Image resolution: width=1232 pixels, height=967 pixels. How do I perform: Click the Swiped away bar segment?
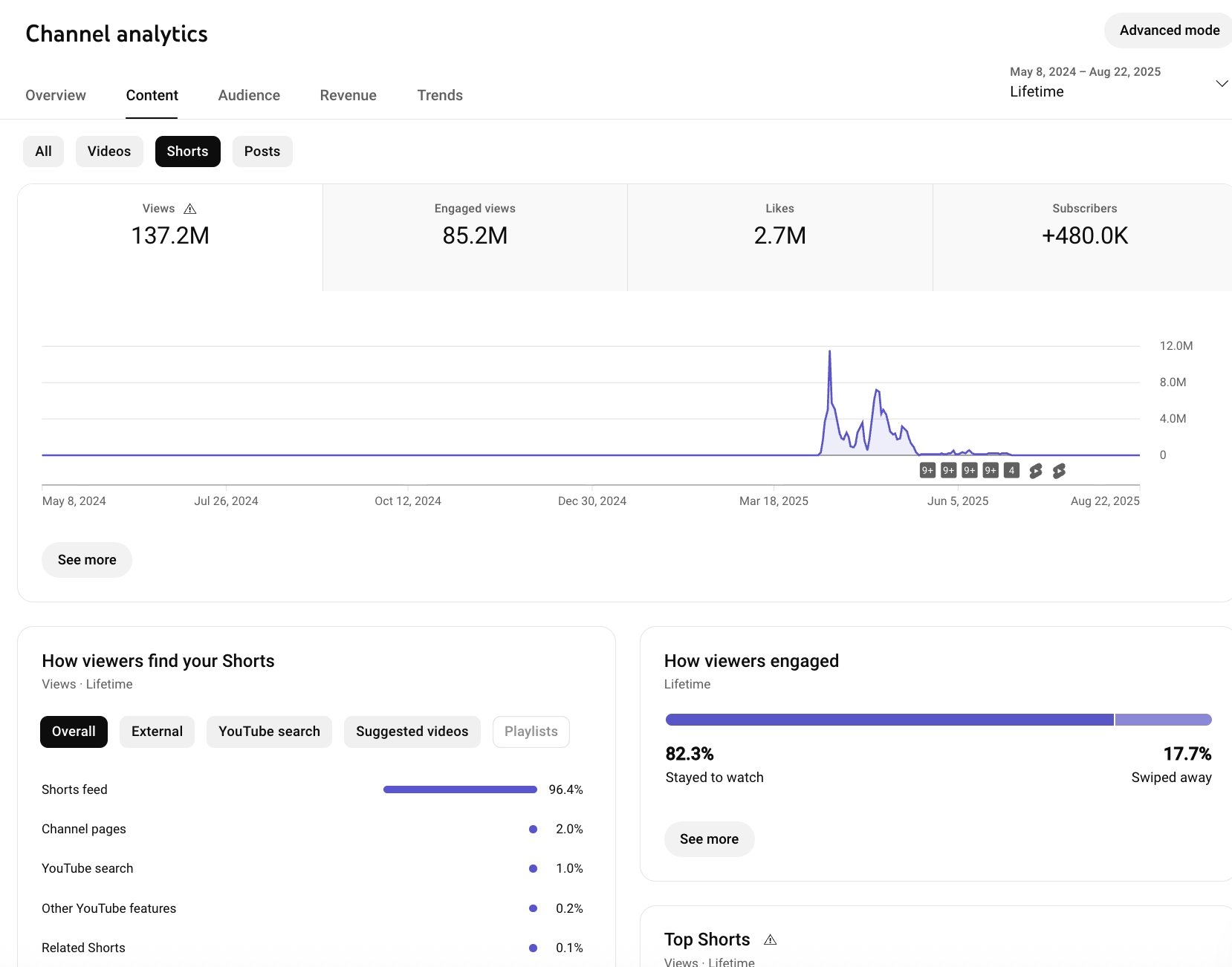point(1164,720)
